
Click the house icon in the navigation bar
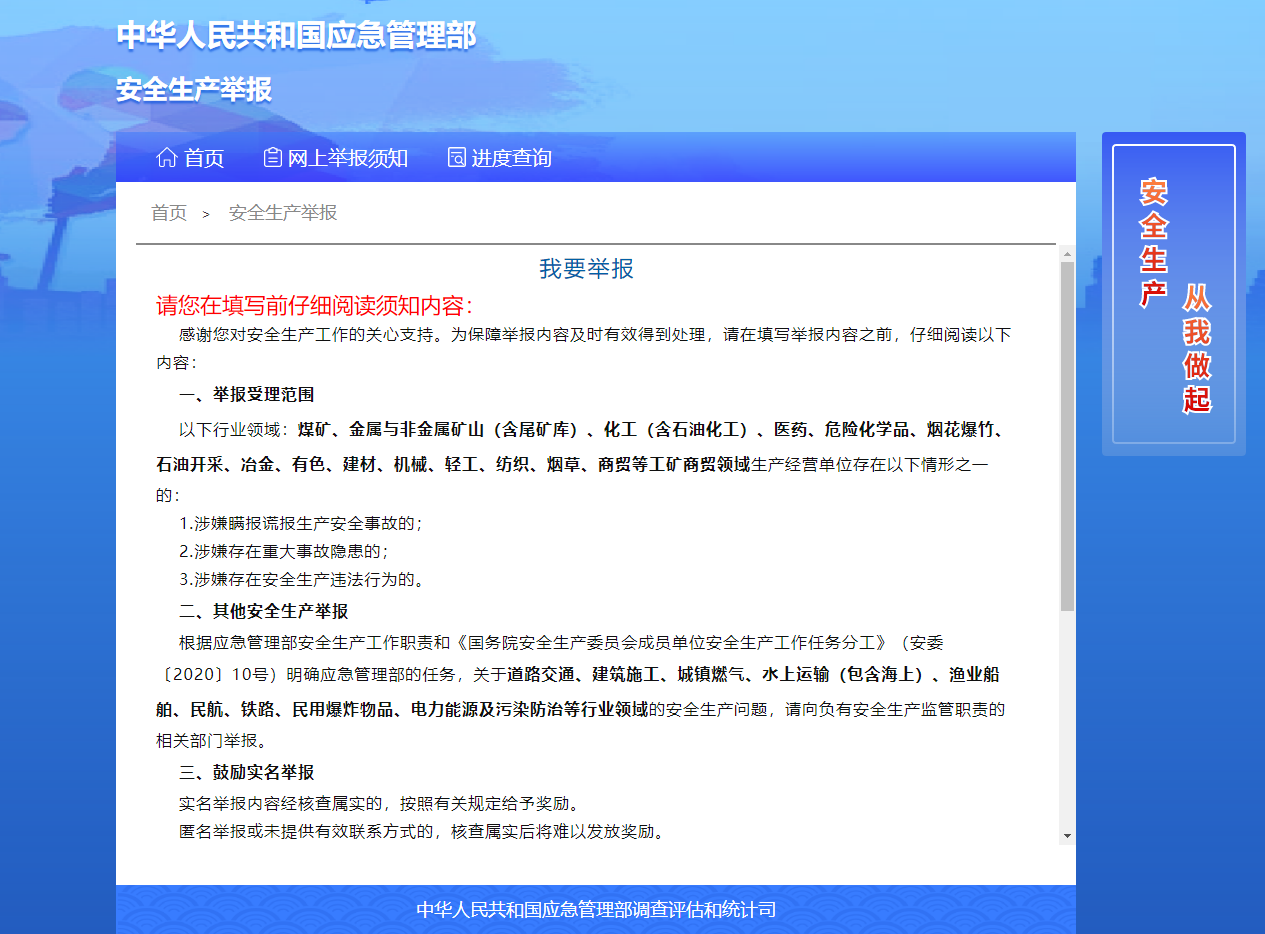(x=167, y=158)
